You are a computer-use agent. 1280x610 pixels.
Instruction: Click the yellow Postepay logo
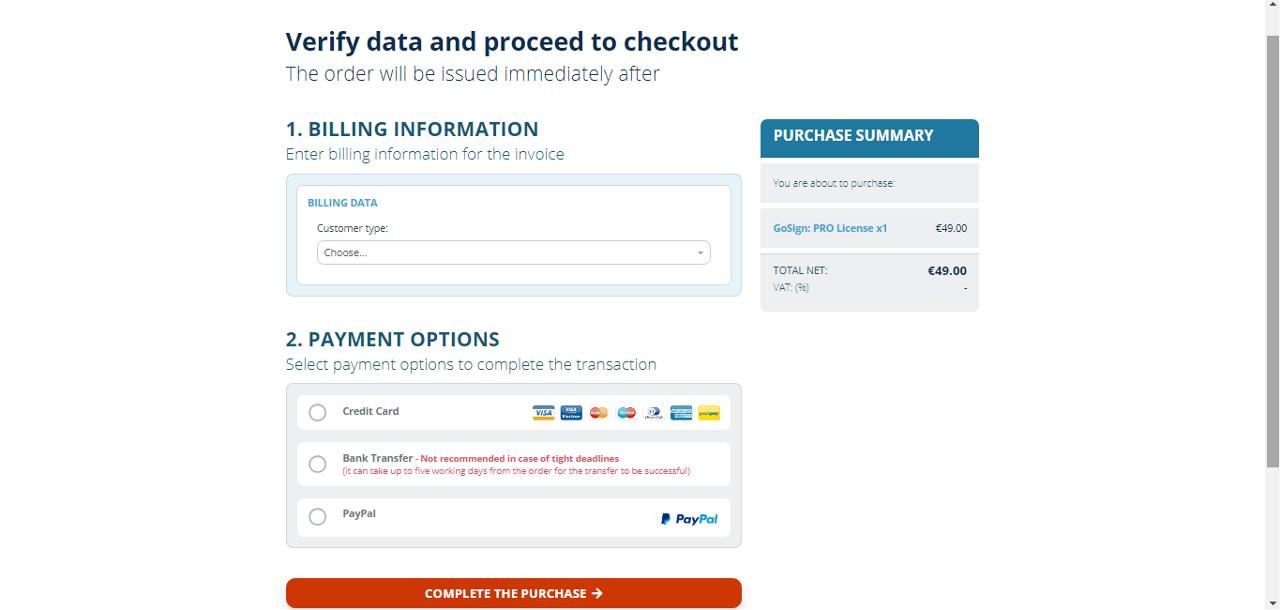click(x=709, y=412)
